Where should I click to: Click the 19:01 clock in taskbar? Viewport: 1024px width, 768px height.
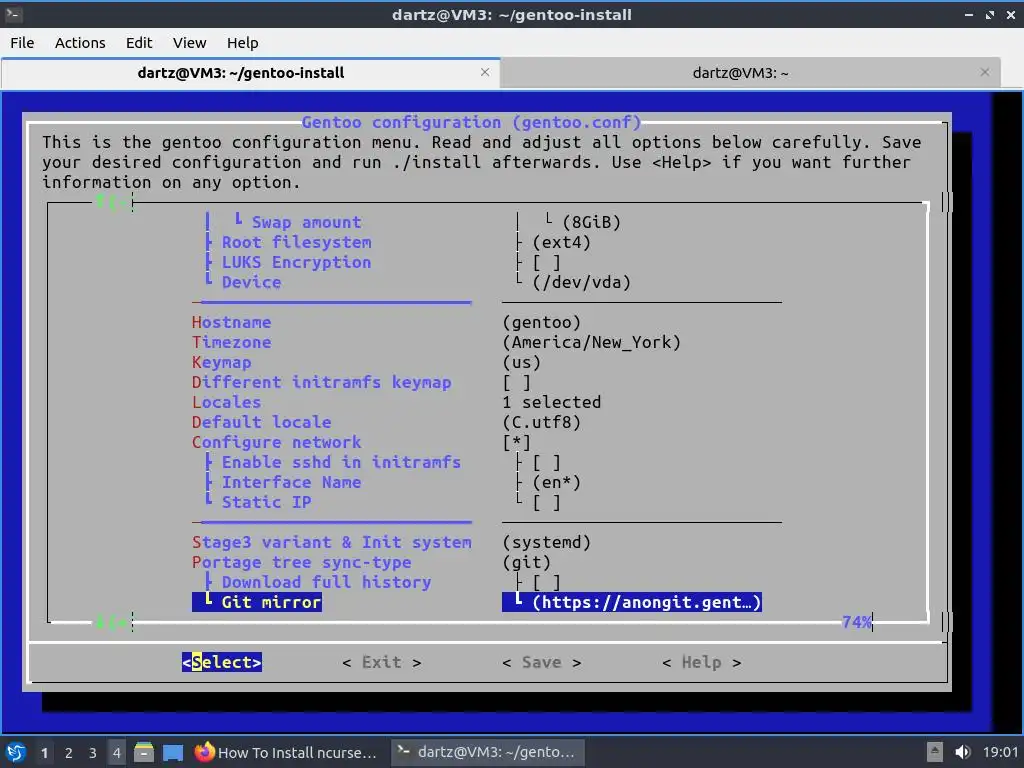pyautogui.click(x=1000, y=752)
